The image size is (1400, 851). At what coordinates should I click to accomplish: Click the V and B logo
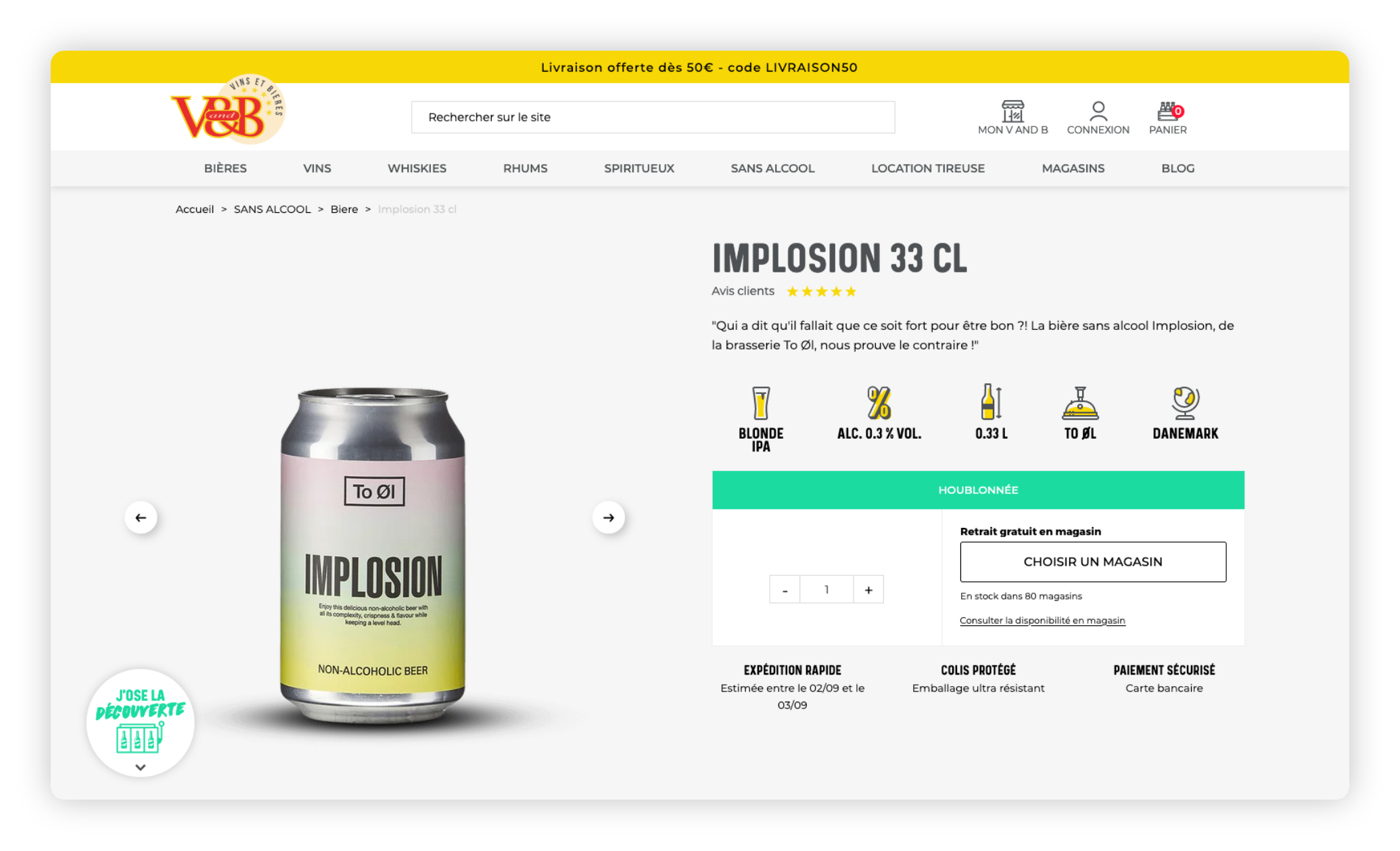point(227,110)
